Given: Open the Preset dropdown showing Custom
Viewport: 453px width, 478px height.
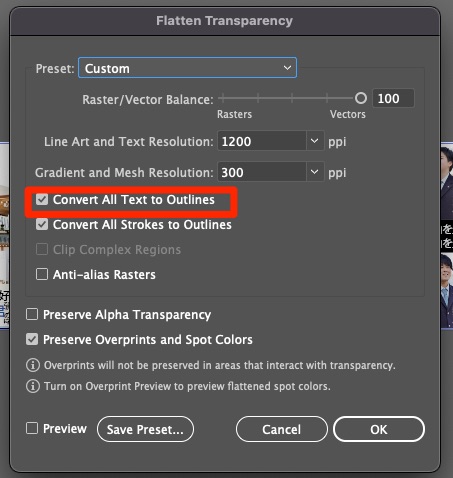Looking at the screenshot, I should point(187,68).
